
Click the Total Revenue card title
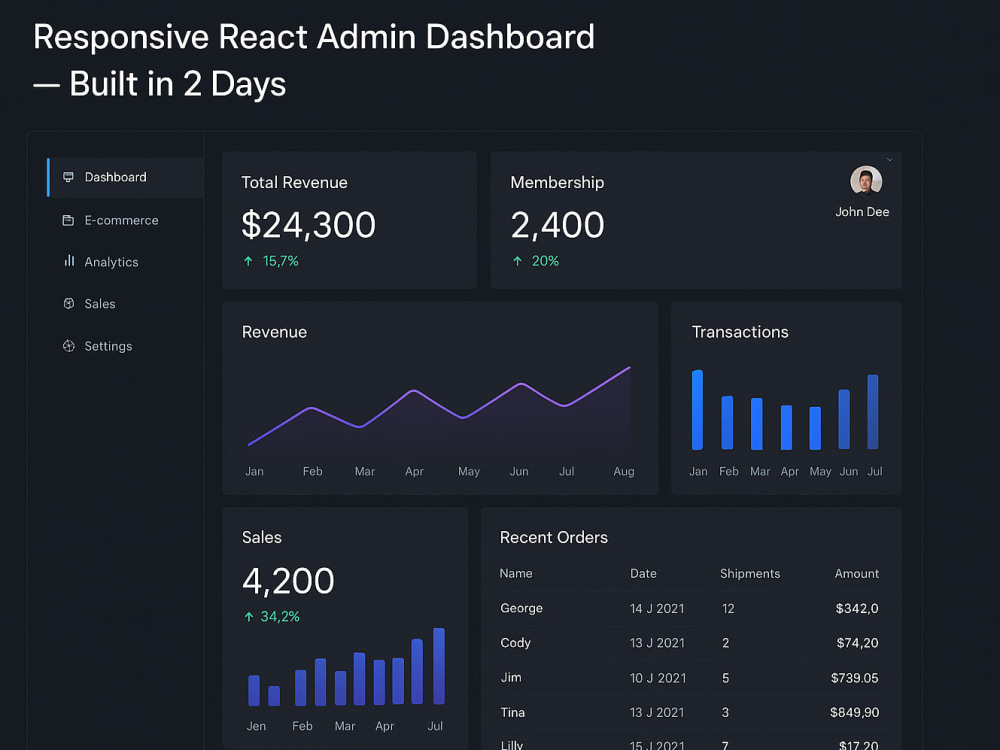(295, 182)
